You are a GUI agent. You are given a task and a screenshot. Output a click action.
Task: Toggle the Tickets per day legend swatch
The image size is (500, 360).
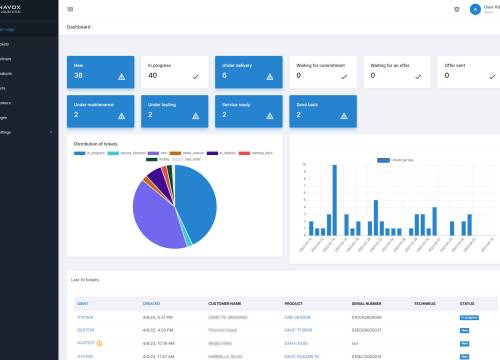pyautogui.click(x=383, y=160)
